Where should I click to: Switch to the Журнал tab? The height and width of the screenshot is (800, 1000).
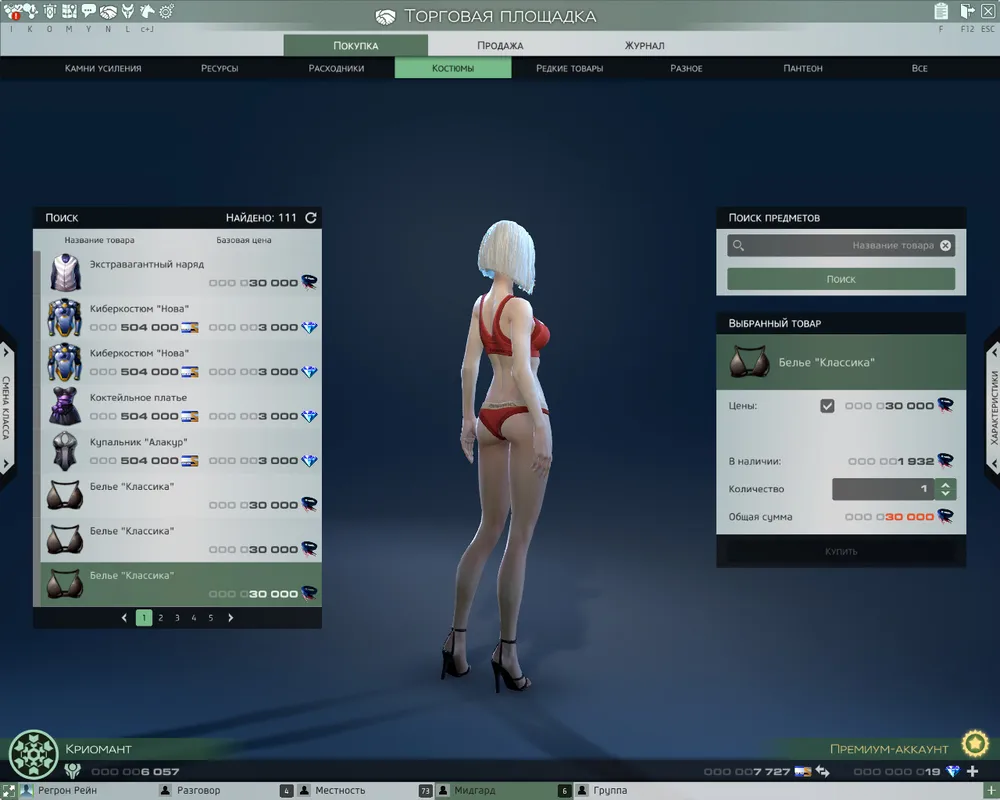(x=644, y=45)
